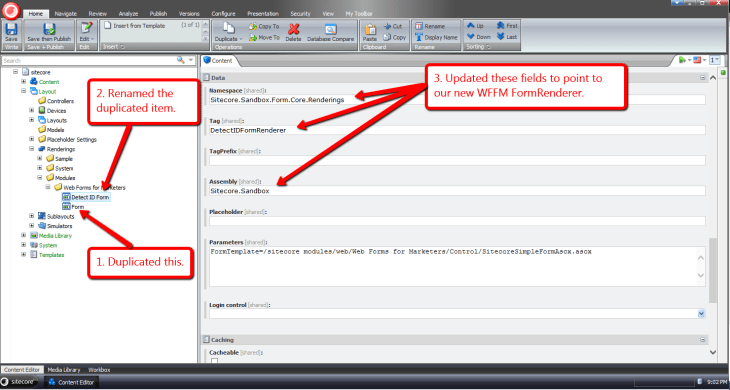Image resolution: width=730 pixels, height=390 pixels.
Task: Expand the Media Library tree node
Action: pos(24,235)
